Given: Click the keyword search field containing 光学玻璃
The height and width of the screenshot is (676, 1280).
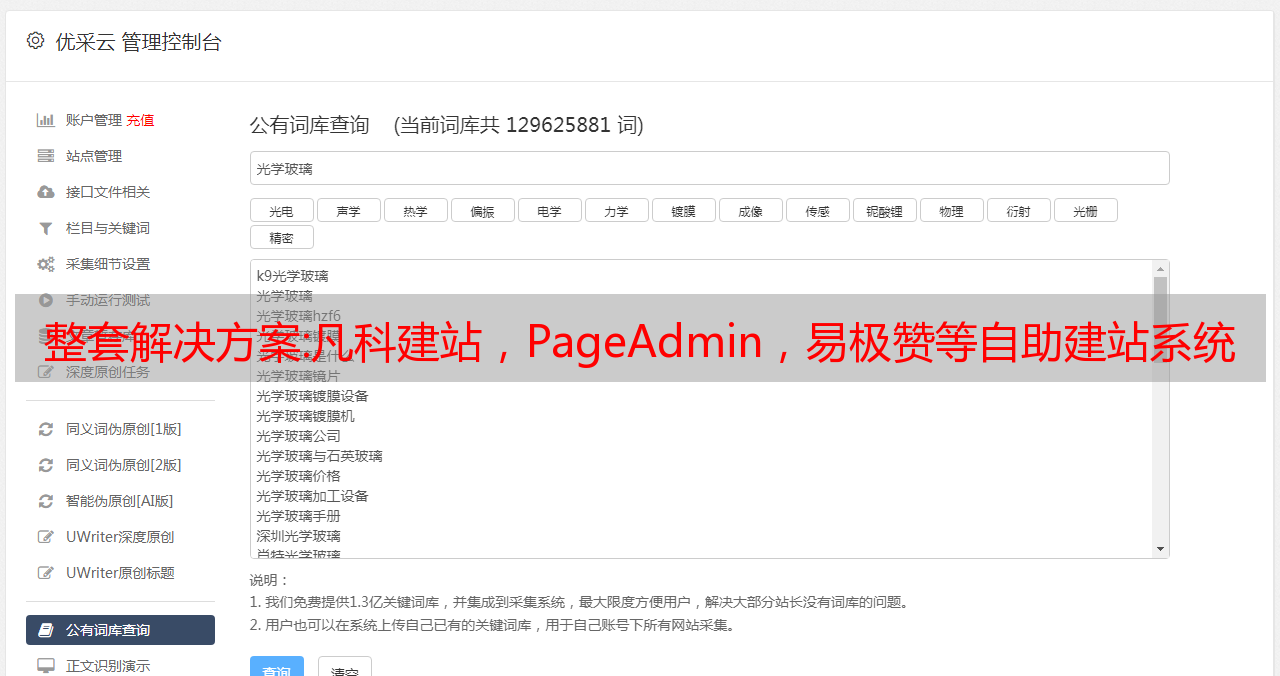Looking at the screenshot, I should pos(709,168).
